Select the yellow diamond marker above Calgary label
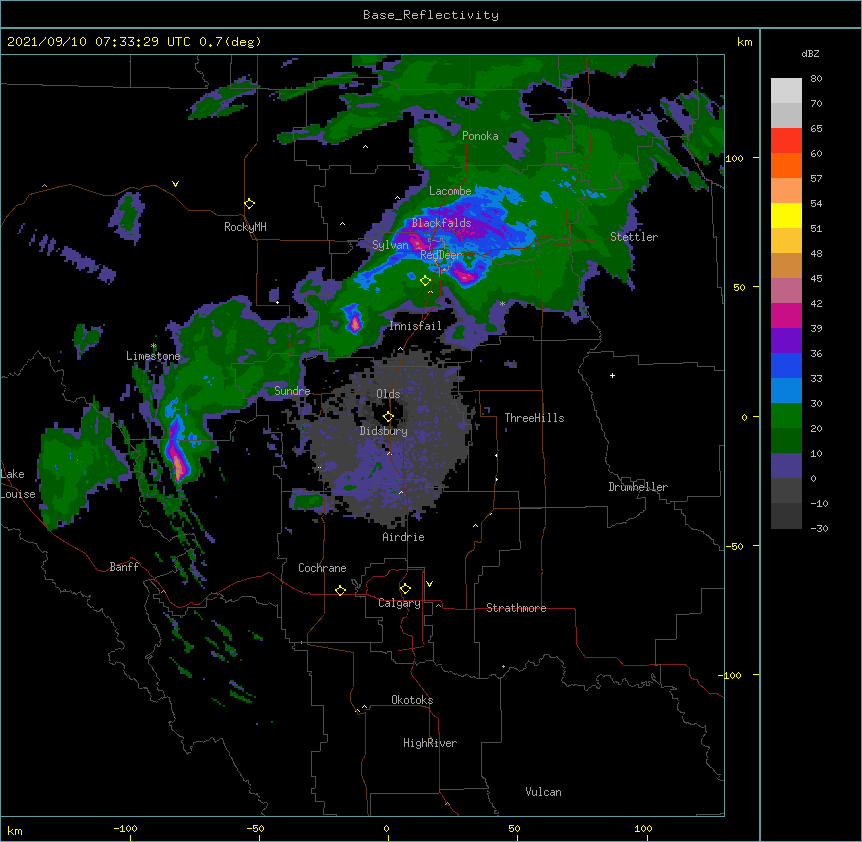 [405, 589]
